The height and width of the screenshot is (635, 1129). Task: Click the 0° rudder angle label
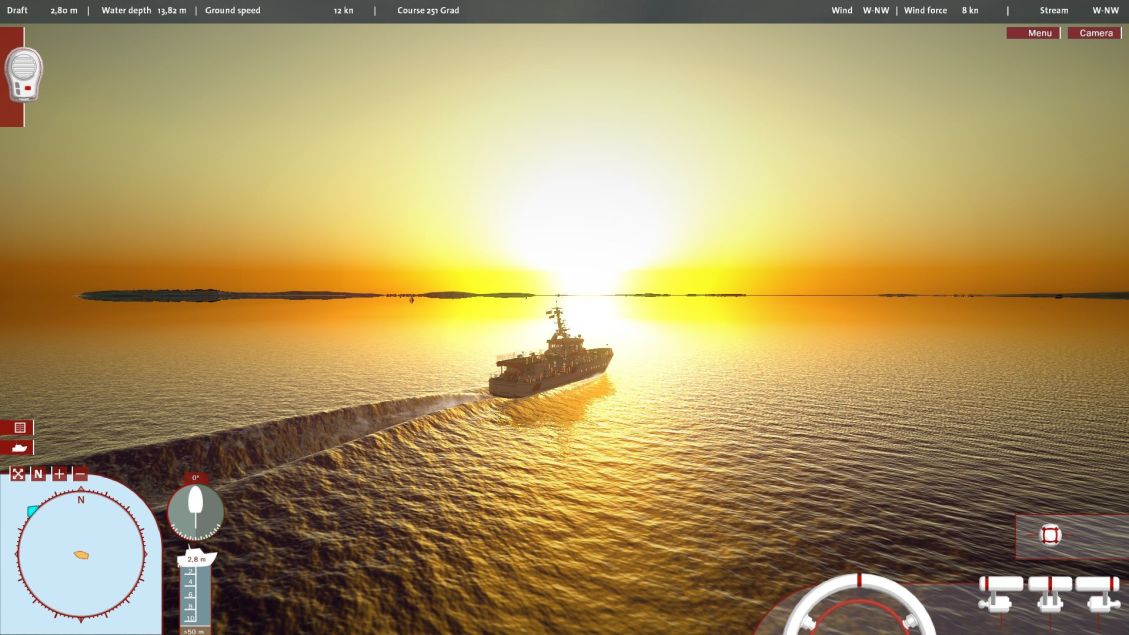tap(195, 478)
